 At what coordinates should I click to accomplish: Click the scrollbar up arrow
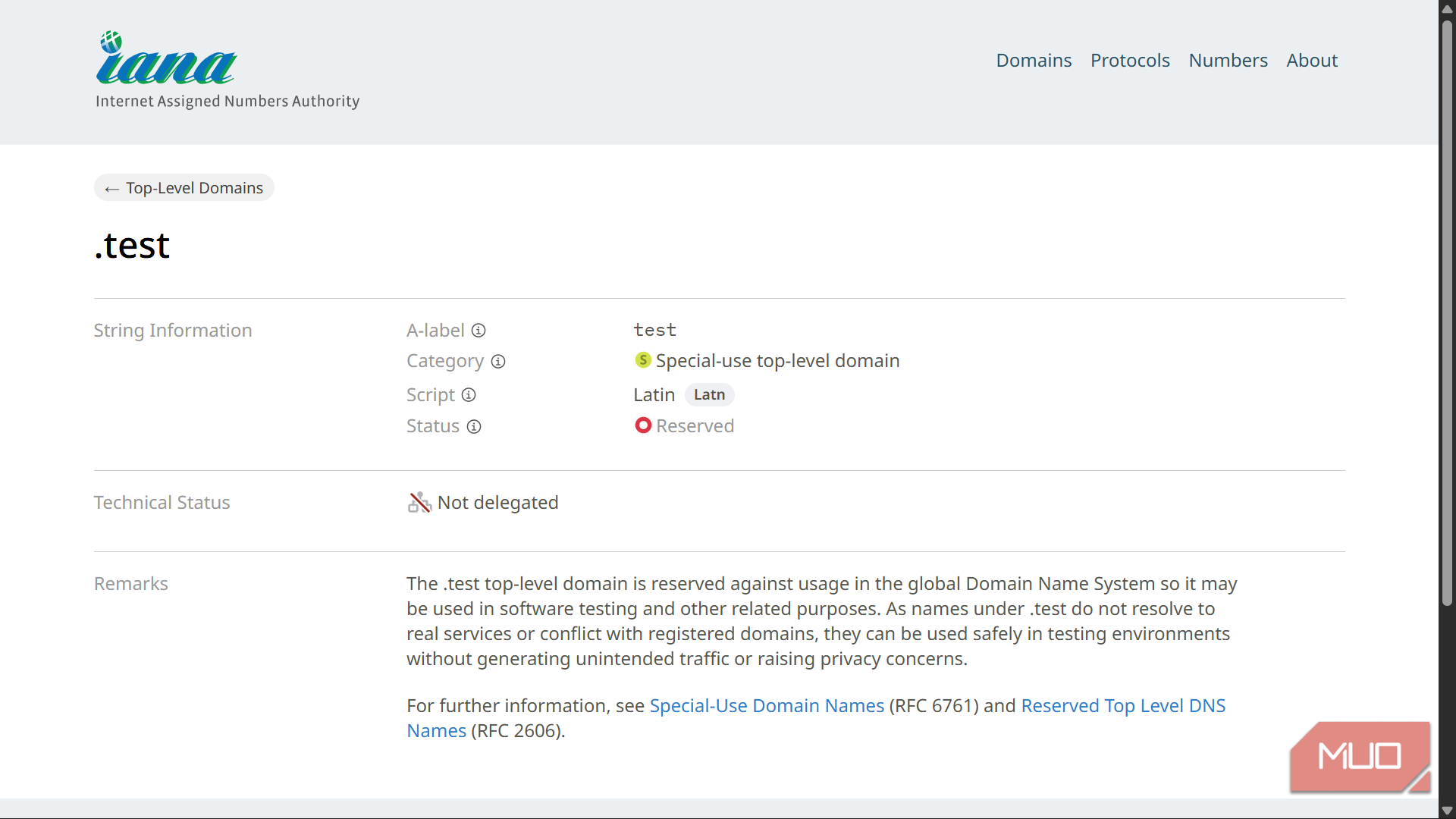1447,8
